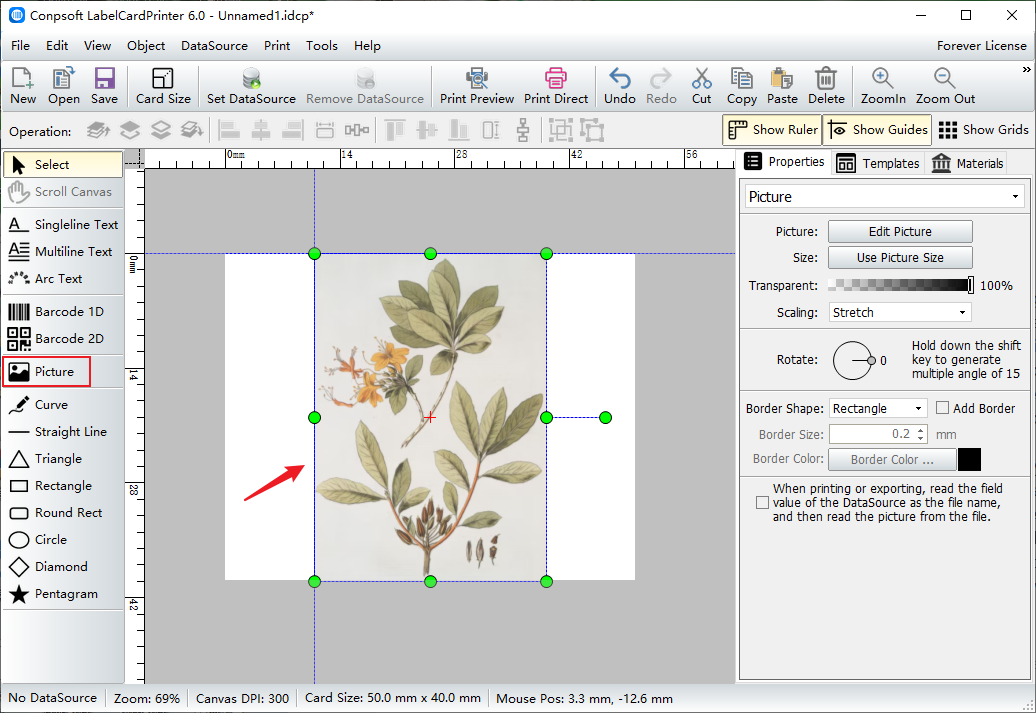
Task: Save the label with the Save icon
Action: [104, 86]
